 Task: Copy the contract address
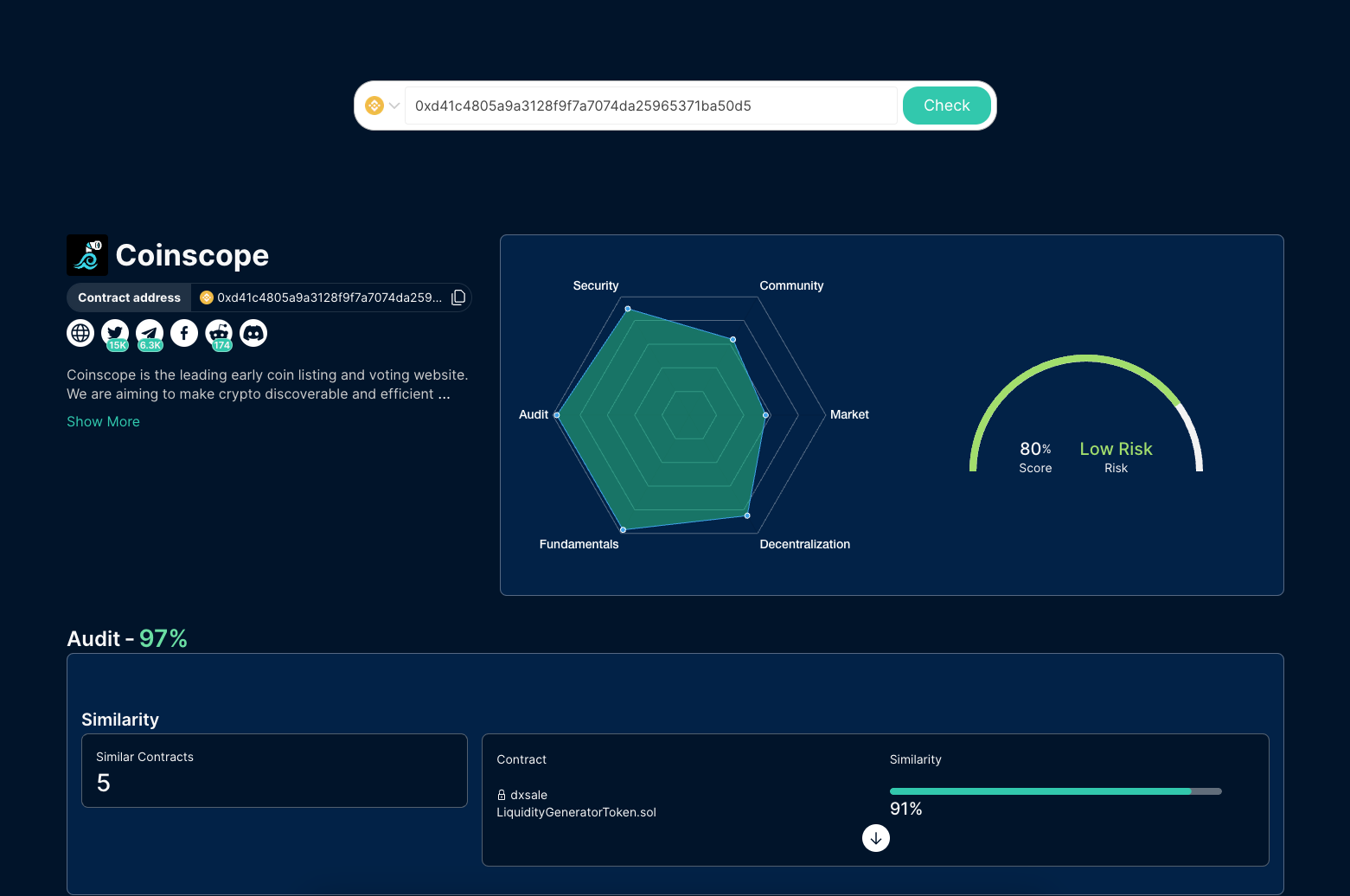[458, 298]
